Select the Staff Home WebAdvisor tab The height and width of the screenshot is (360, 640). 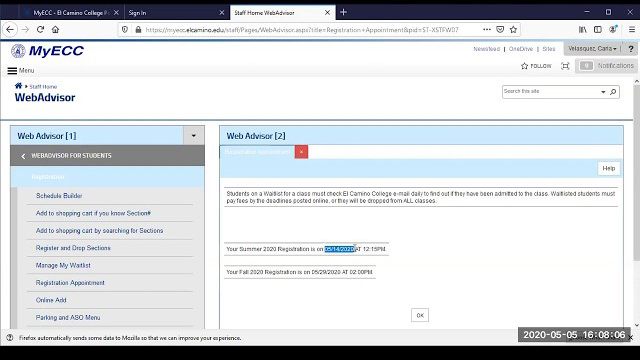coord(282,13)
